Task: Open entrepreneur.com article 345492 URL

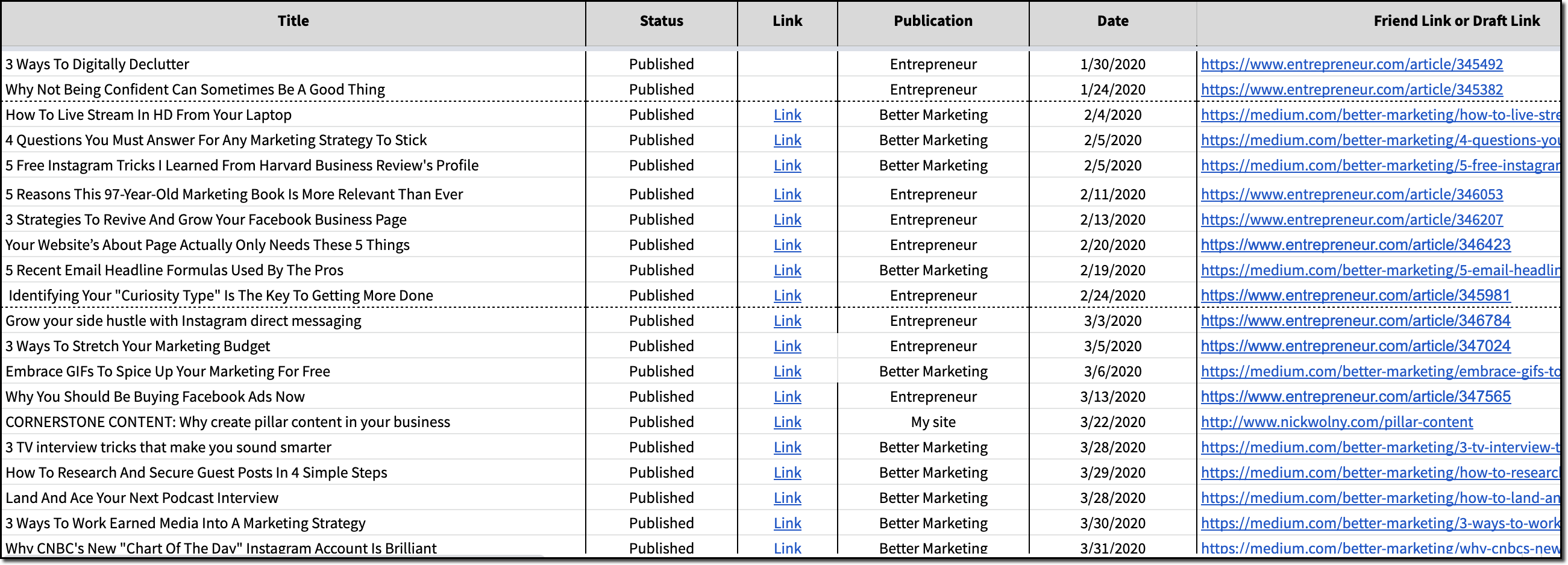Action: coord(1351,64)
